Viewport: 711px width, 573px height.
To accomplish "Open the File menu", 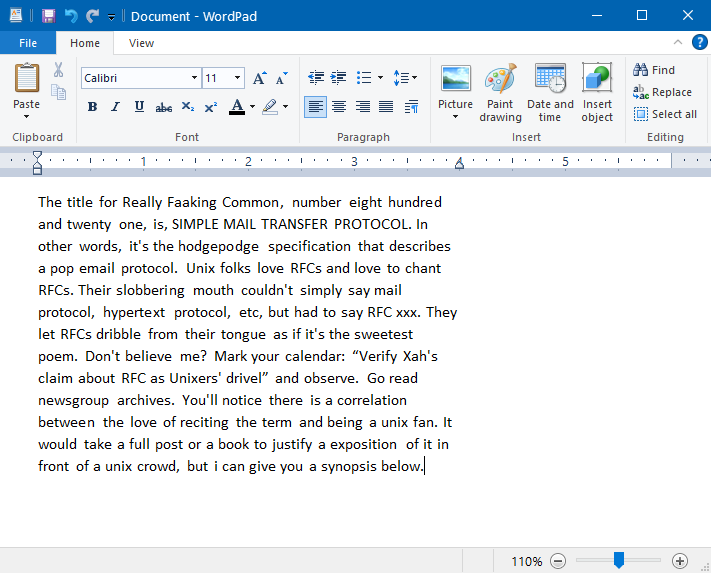I will 28,43.
